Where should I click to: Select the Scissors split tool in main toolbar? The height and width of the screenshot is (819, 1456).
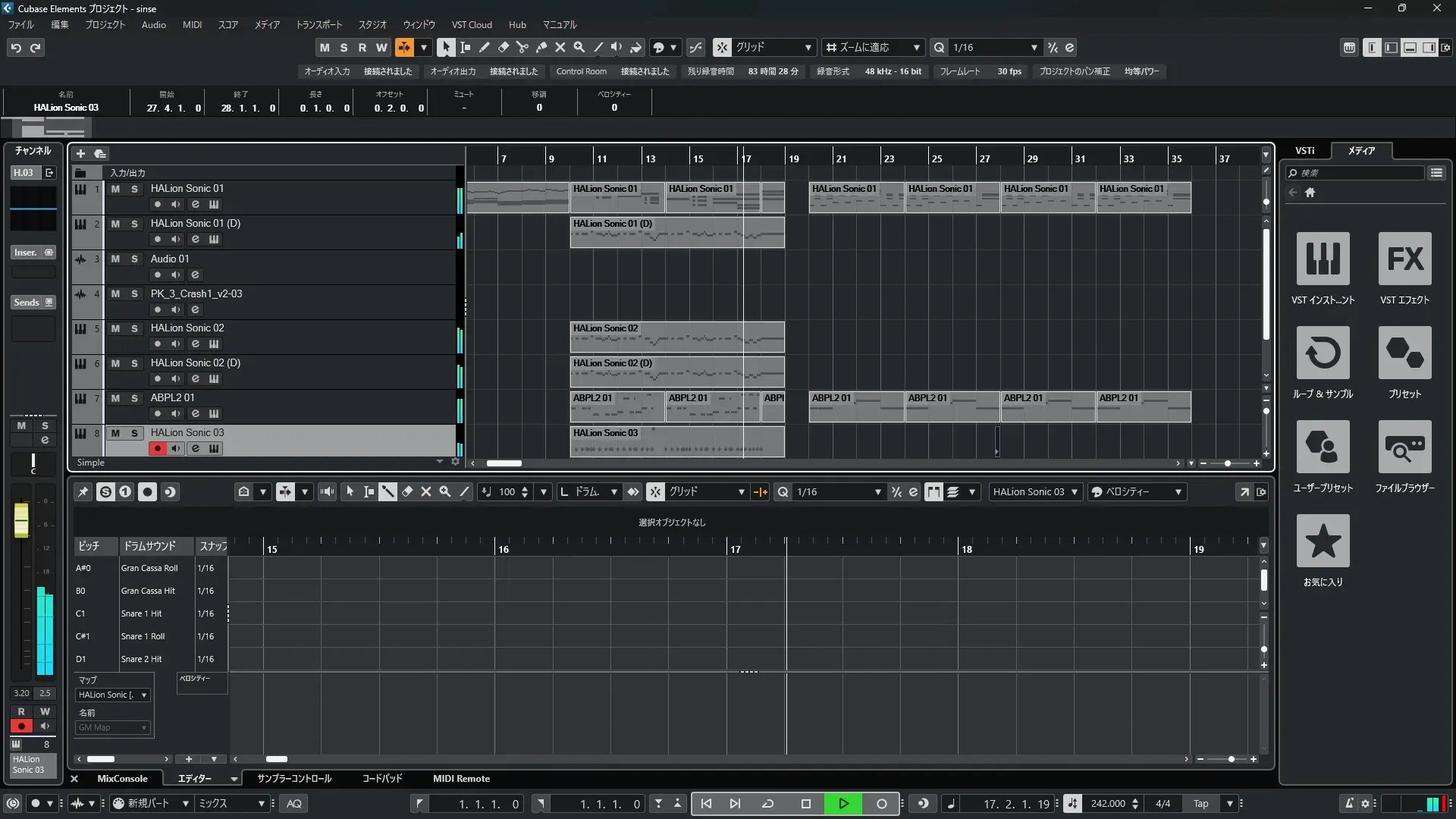522,47
